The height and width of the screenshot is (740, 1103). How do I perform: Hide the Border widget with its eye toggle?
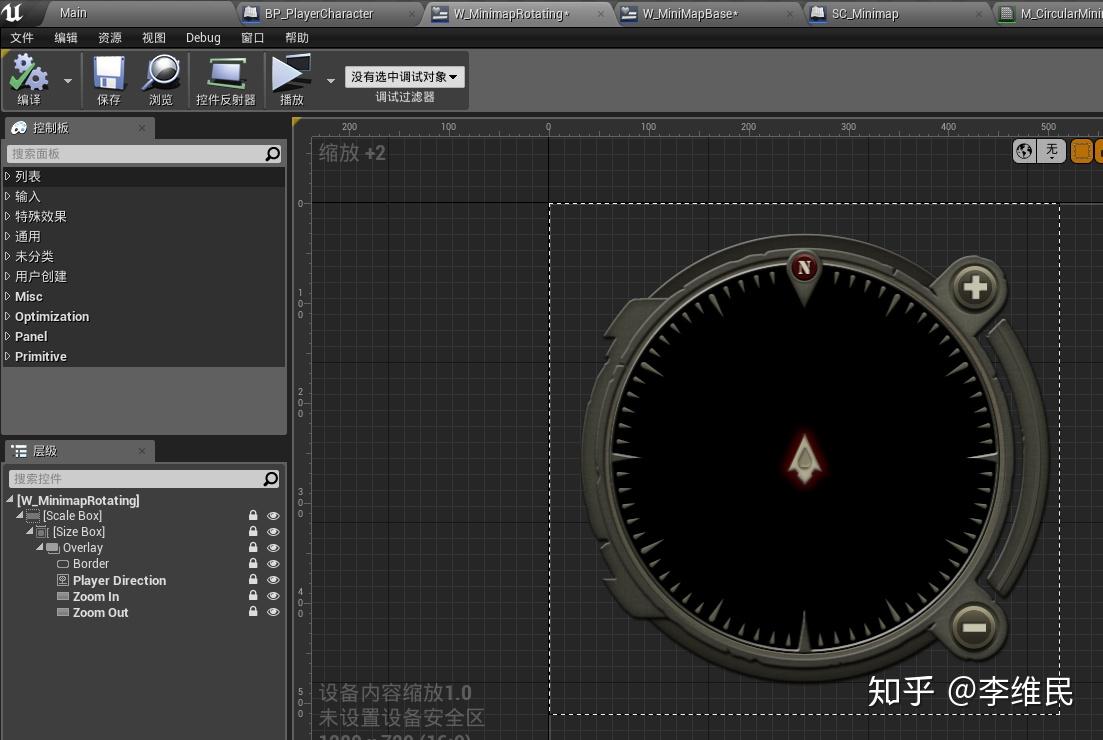click(x=273, y=563)
